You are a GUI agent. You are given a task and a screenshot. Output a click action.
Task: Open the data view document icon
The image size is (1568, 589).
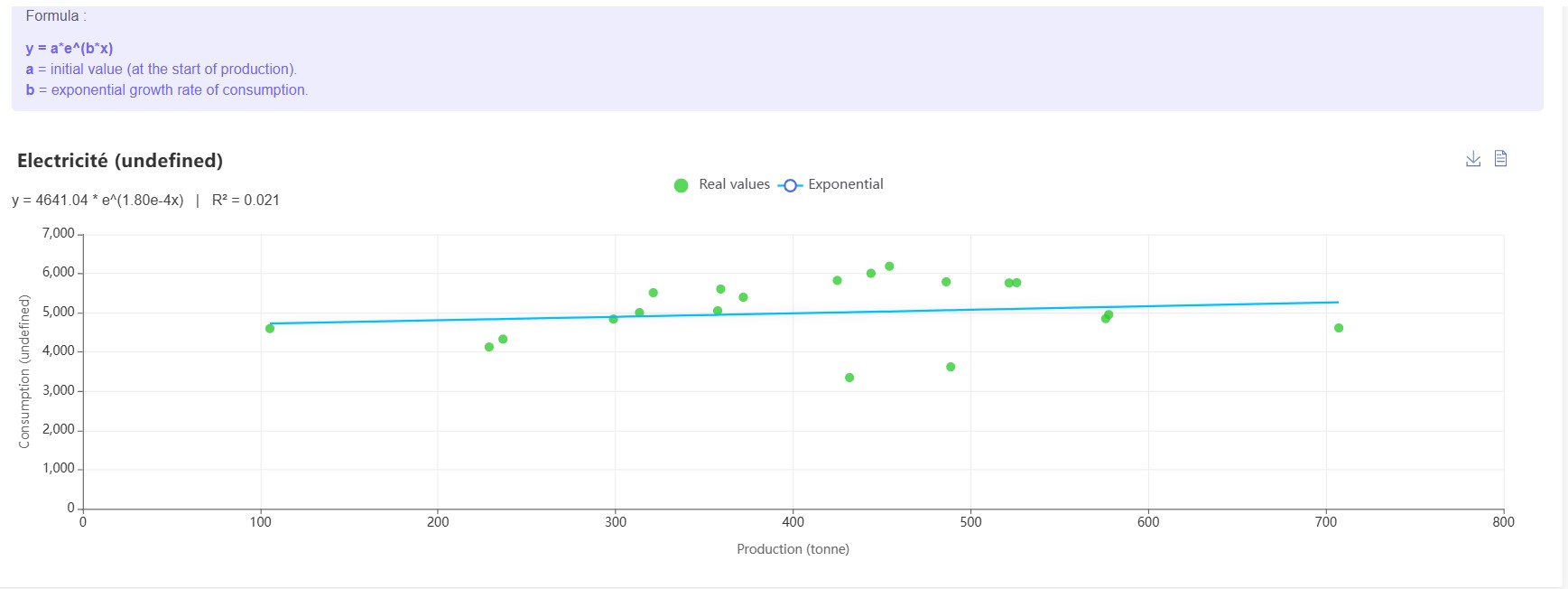[1500, 159]
